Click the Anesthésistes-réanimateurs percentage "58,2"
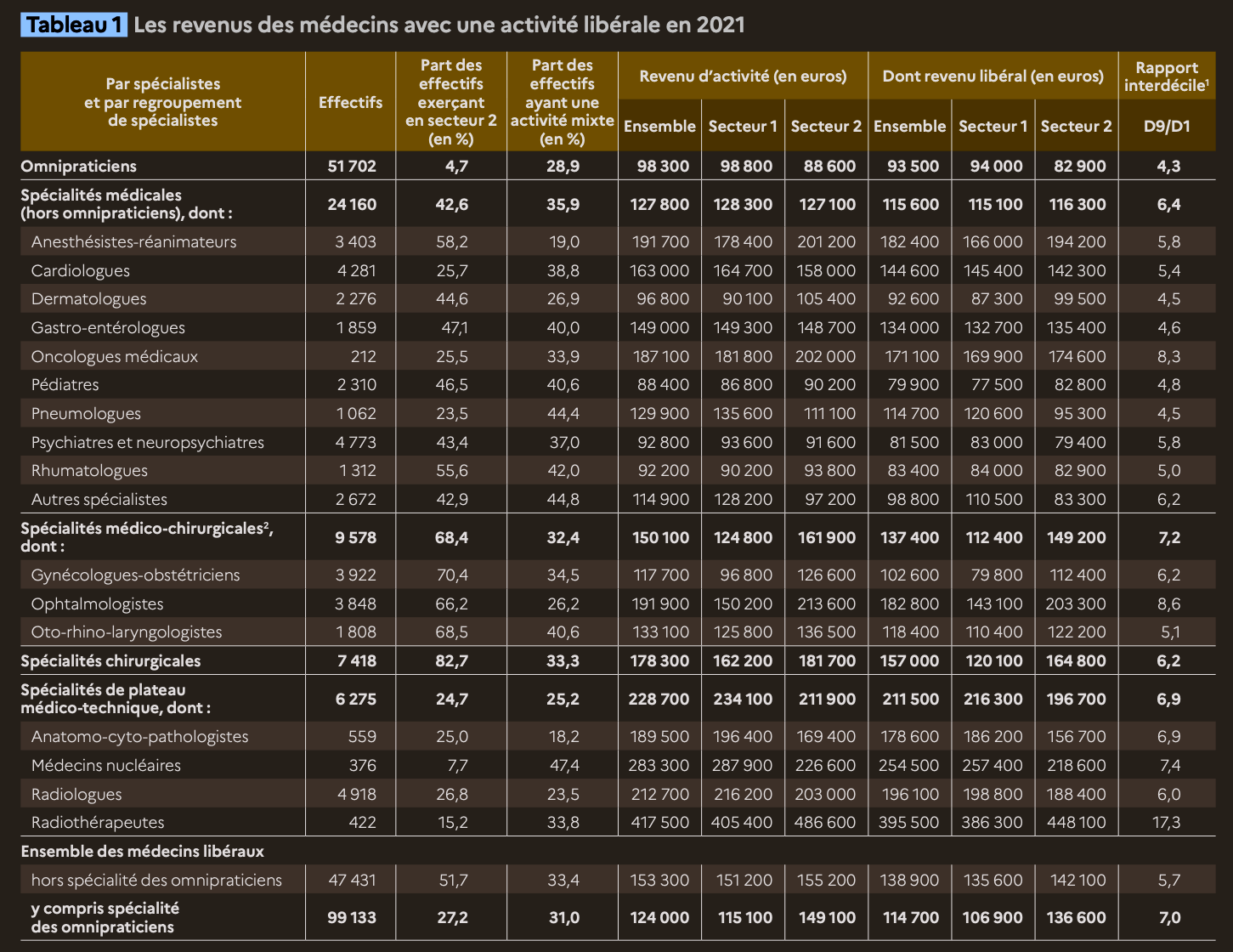 pyautogui.click(x=452, y=241)
